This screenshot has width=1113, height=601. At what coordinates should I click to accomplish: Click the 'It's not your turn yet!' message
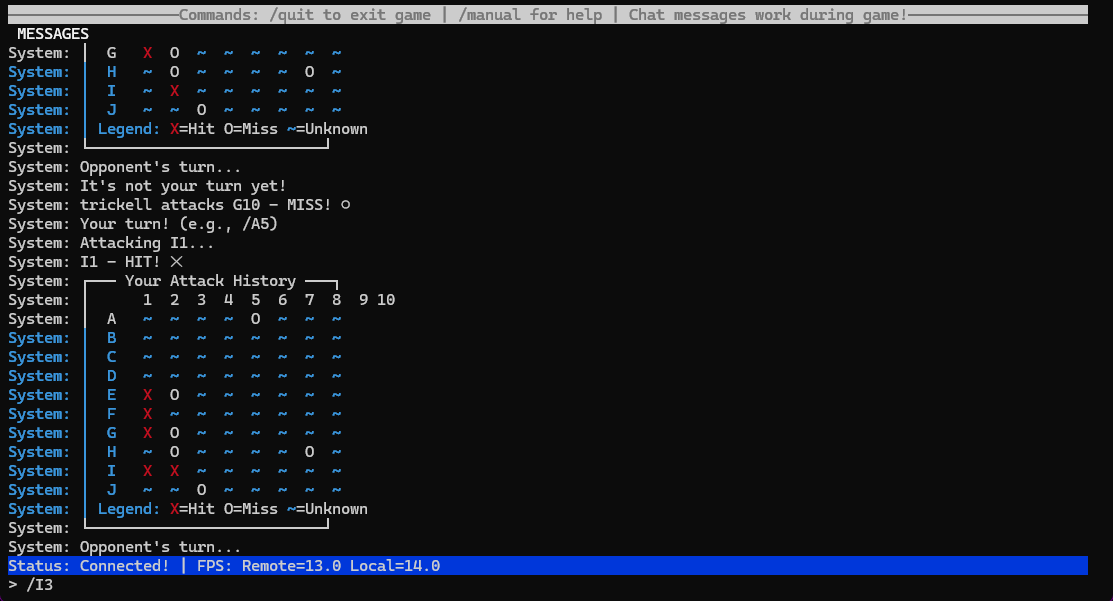pos(183,186)
